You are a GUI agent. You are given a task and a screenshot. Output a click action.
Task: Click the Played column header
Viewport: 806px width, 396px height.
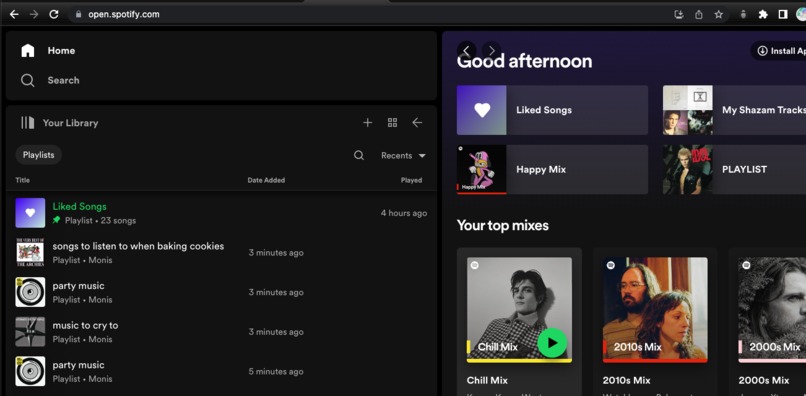(x=411, y=180)
